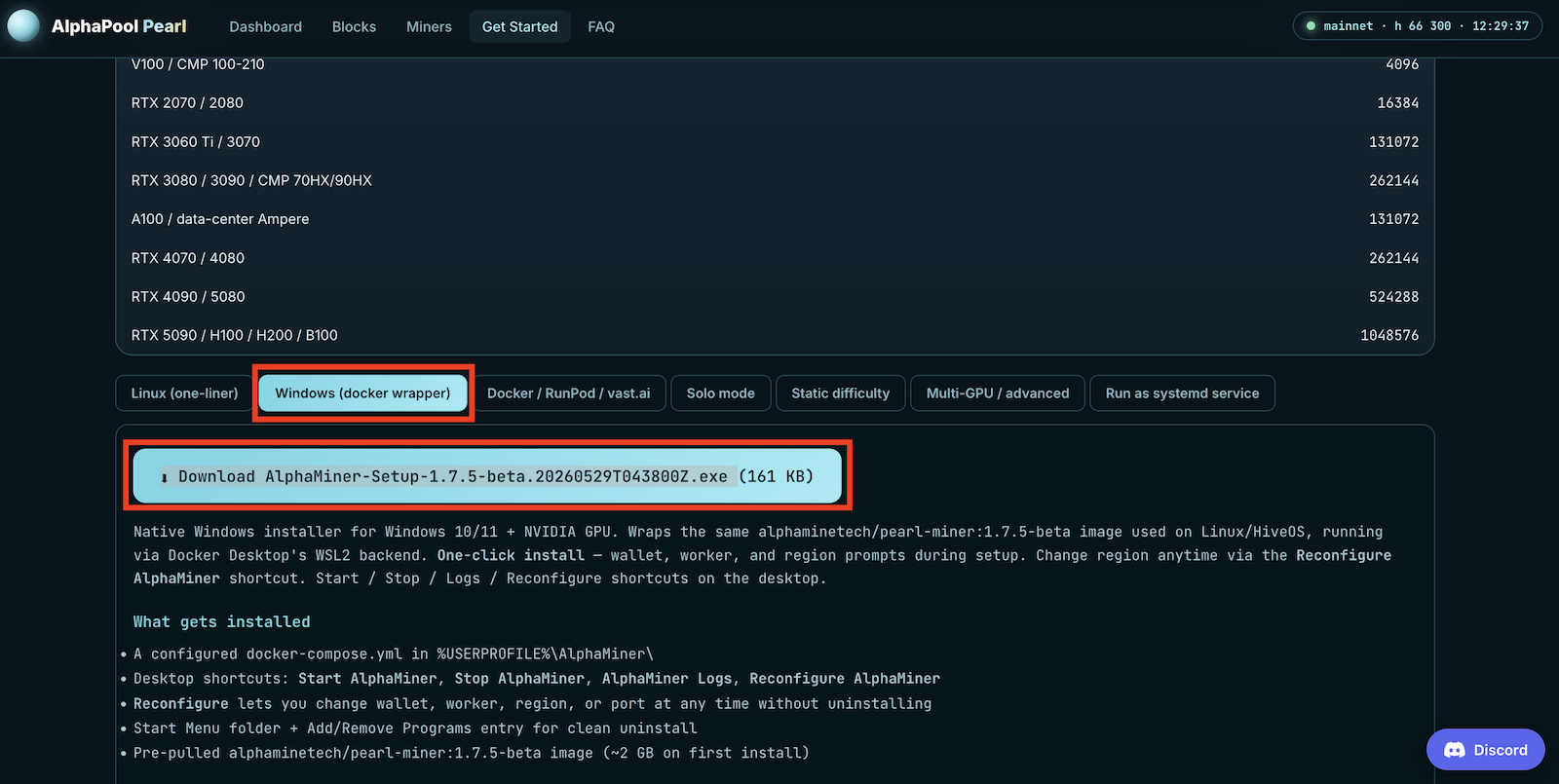Viewport: 1559px width, 784px height.
Task: Open the Dashboard page
Action: pos(265,26)
